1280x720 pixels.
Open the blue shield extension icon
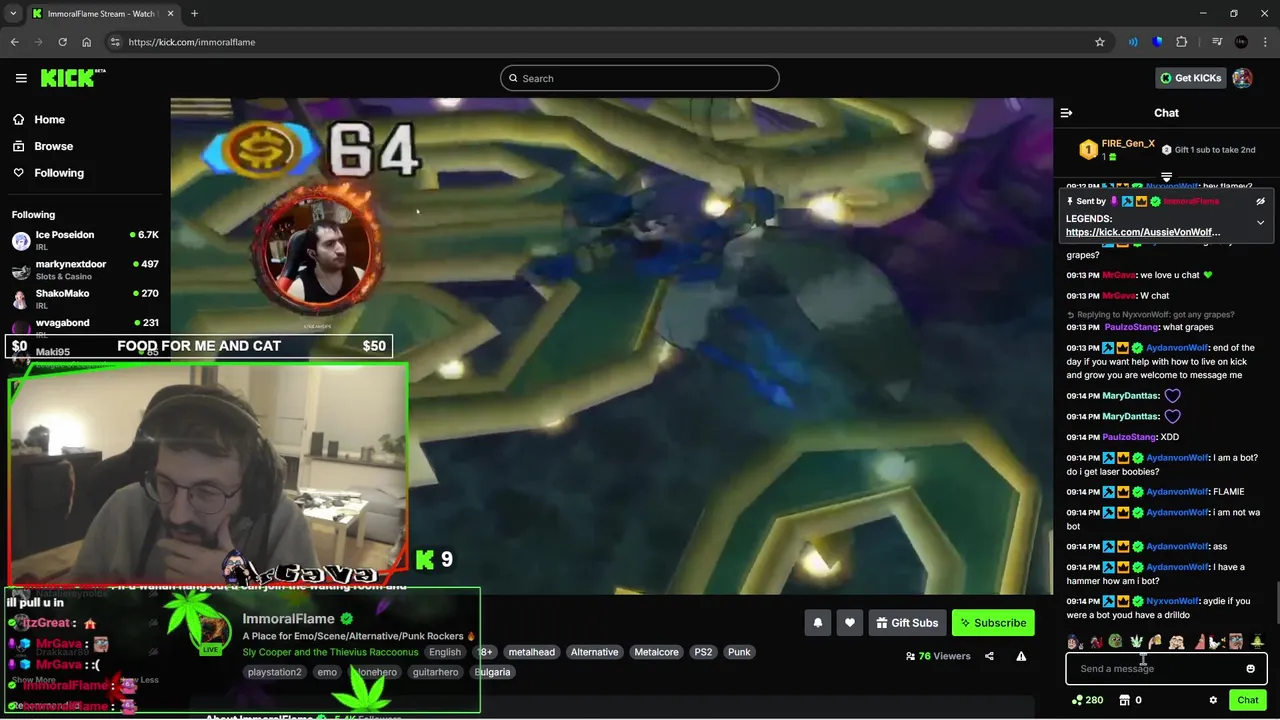(x=1157, y=42)
